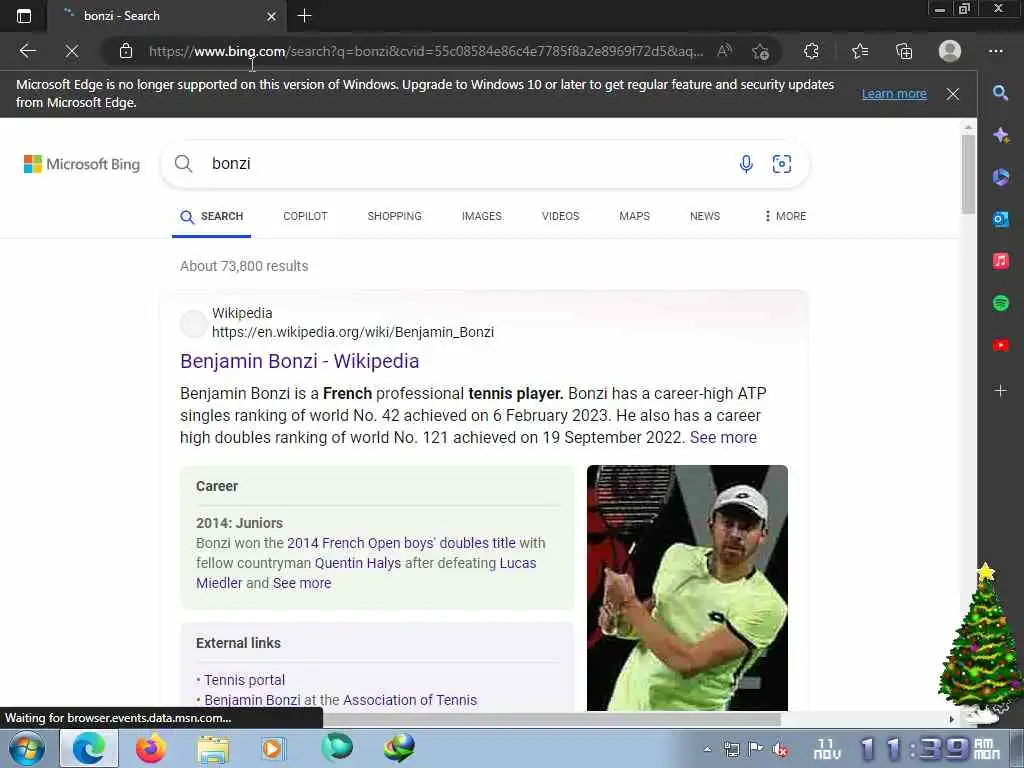The height and width of the screenshot is (768, 1024).
Task: Open the Extensions puzzle icon
Action: pyautogui.click(x=811, y=51)
